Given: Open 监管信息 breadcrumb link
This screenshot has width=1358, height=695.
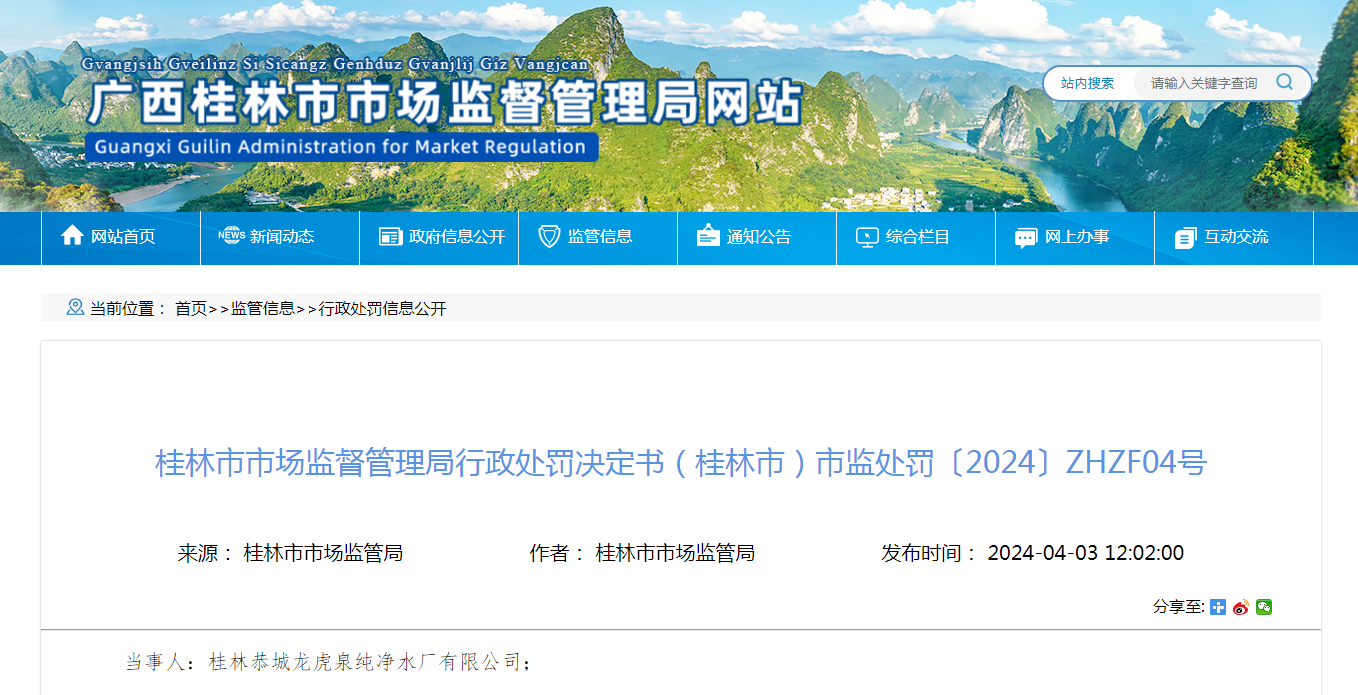Looking at the screenshot, I should (263, 309).
